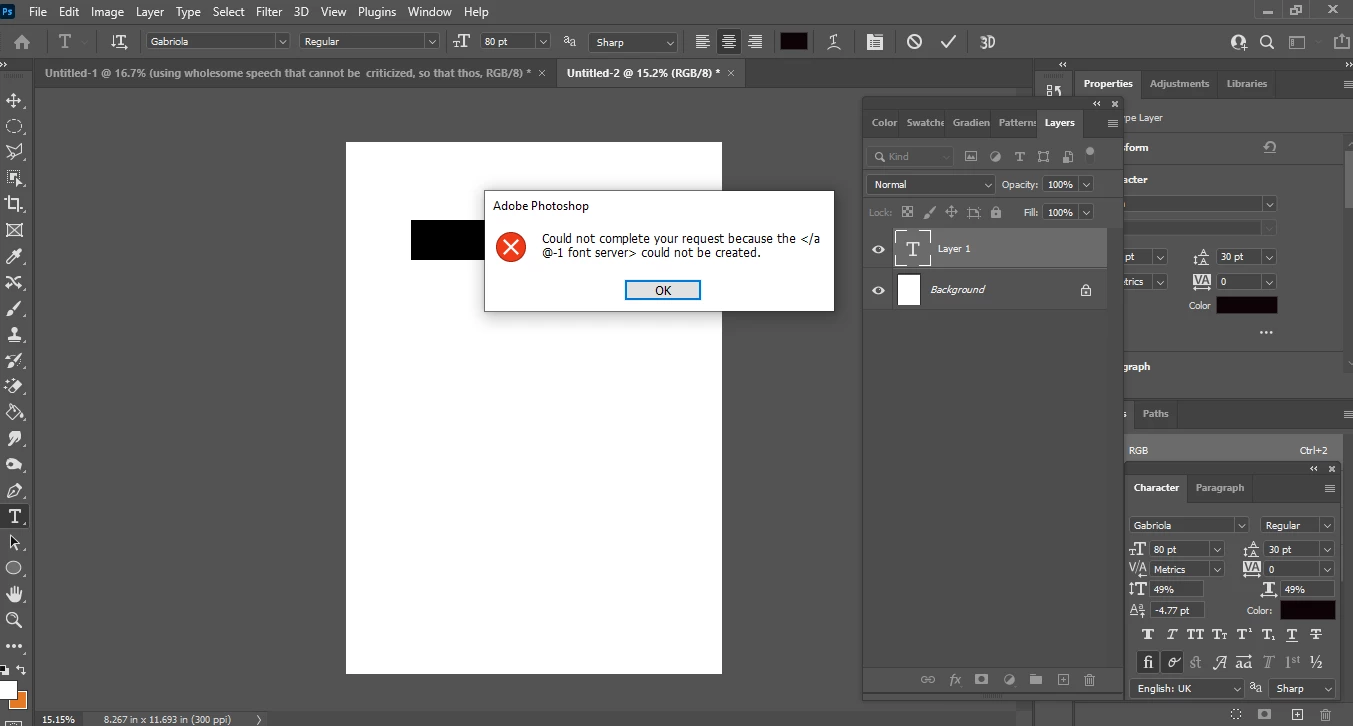Cancel current text edits
The height and width of the screenshot is (726, 1353).
click(914, 42)
